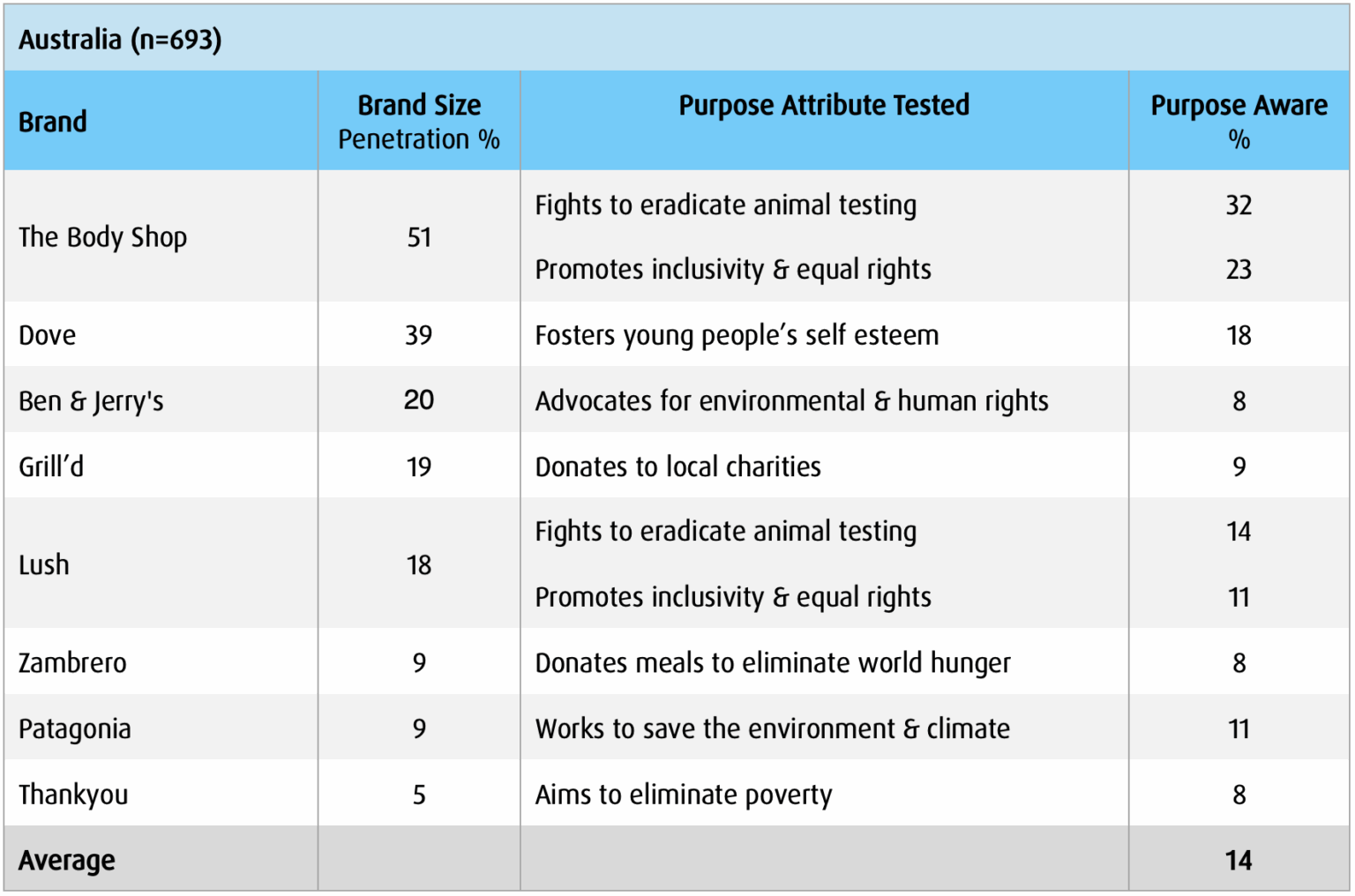Select the "Zambrero" brand name
This screenshot has height=896, width=1355.
point(72,663)
